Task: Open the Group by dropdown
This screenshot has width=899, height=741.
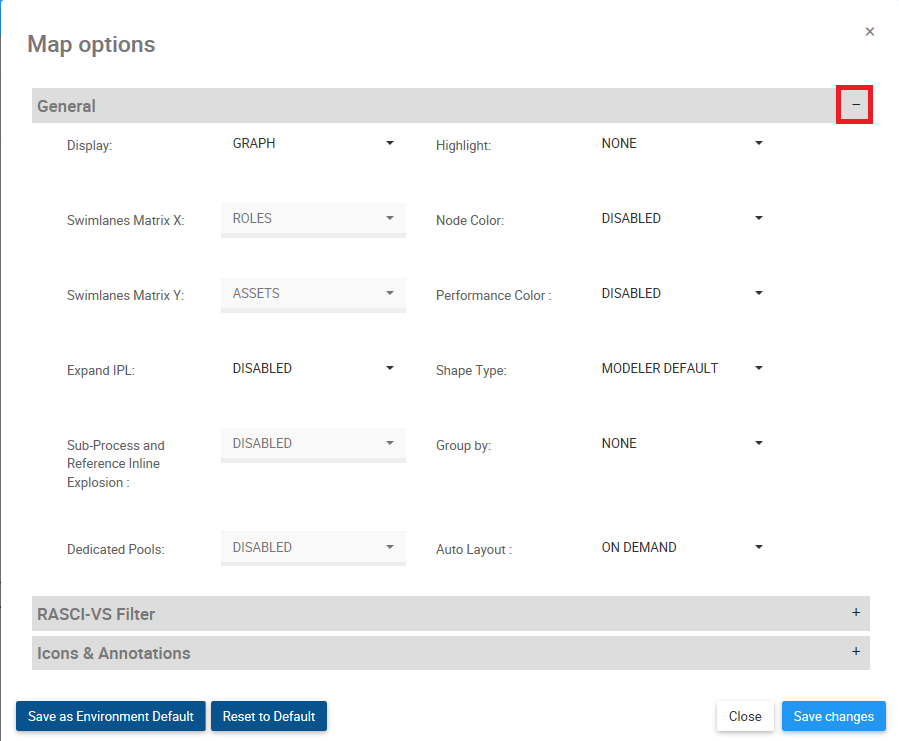Action: [x=682, y=444]
